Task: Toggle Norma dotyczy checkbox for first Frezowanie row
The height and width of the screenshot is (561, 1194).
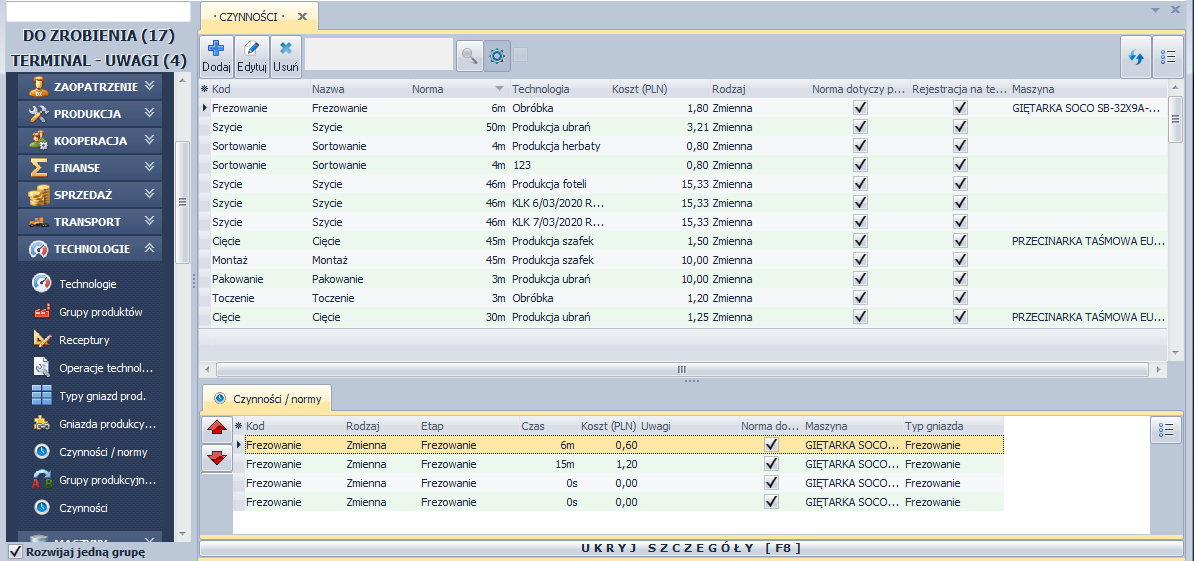Action: 860,108
